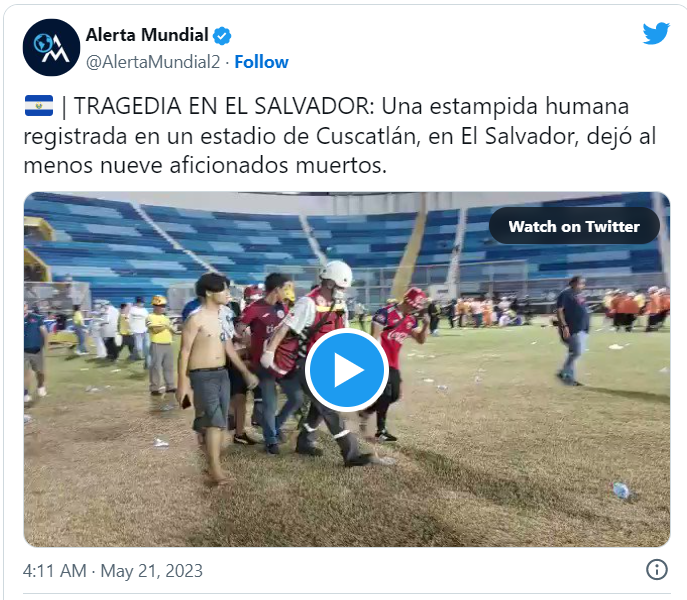
Task: Open the Alerta Mundial display name
Action: 147,35
